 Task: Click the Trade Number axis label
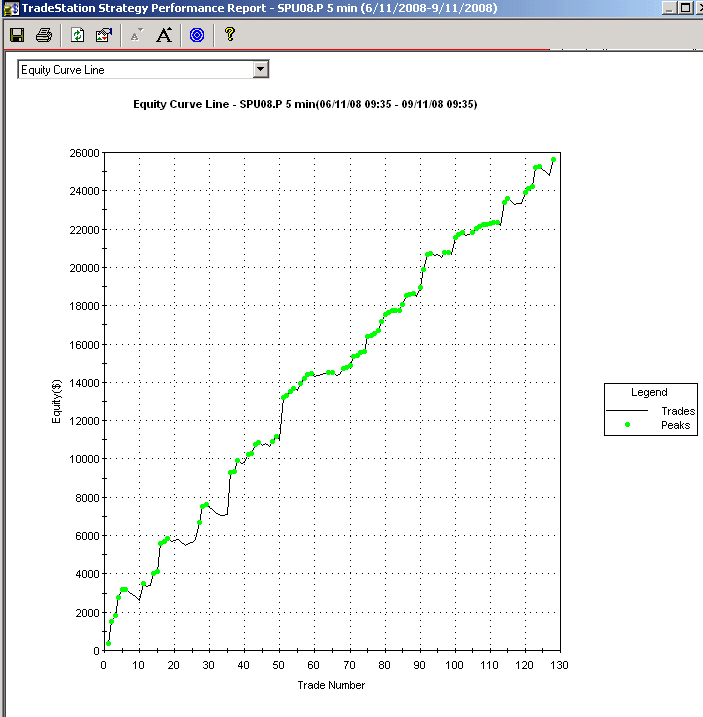click(331, 685)
